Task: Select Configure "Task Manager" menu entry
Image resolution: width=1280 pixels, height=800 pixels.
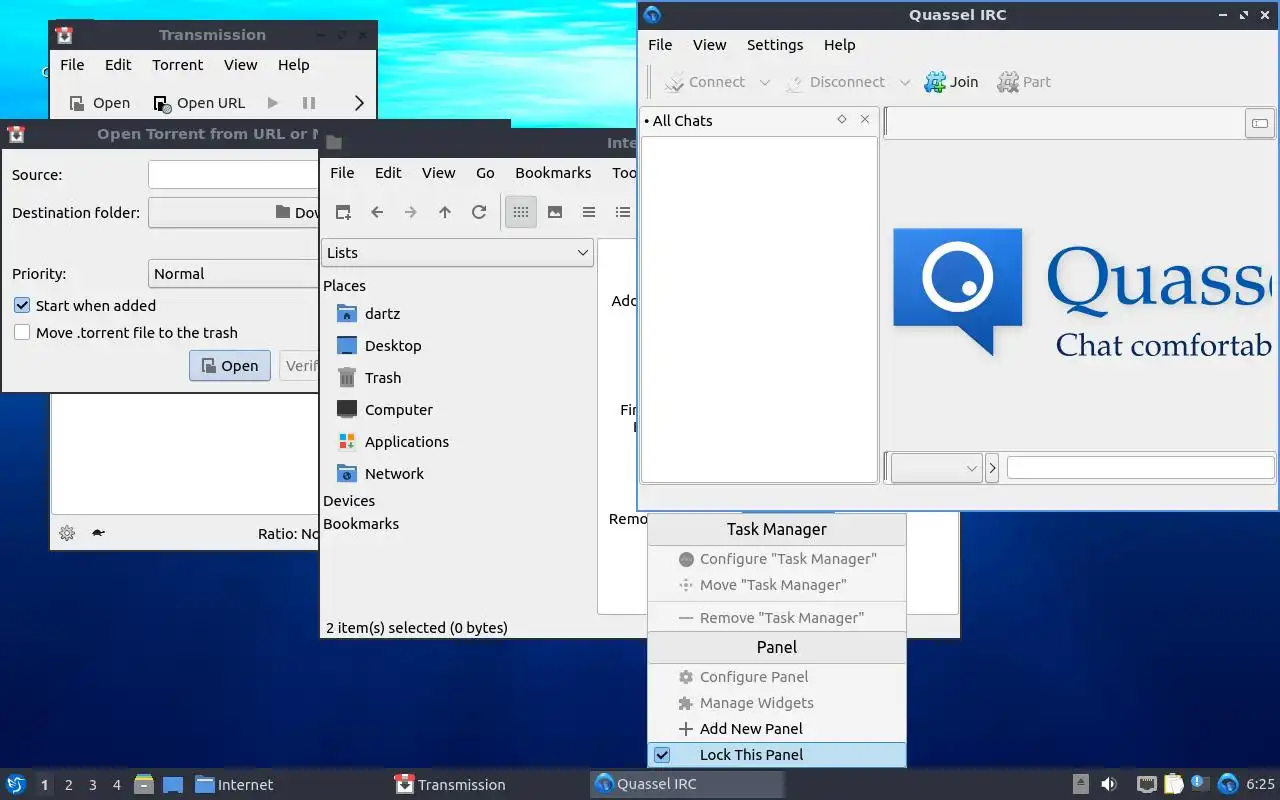Action: [x=777, y=559]
